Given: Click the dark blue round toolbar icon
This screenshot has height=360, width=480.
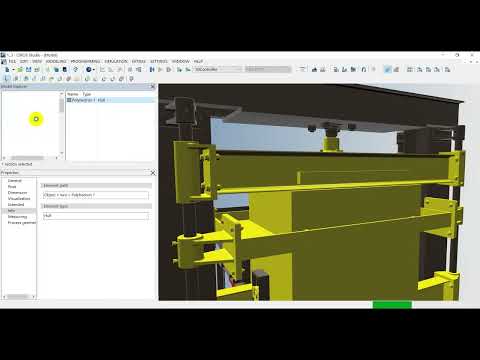Looking at the screenshot, I should pyautogui.click(x=89, y=69).
